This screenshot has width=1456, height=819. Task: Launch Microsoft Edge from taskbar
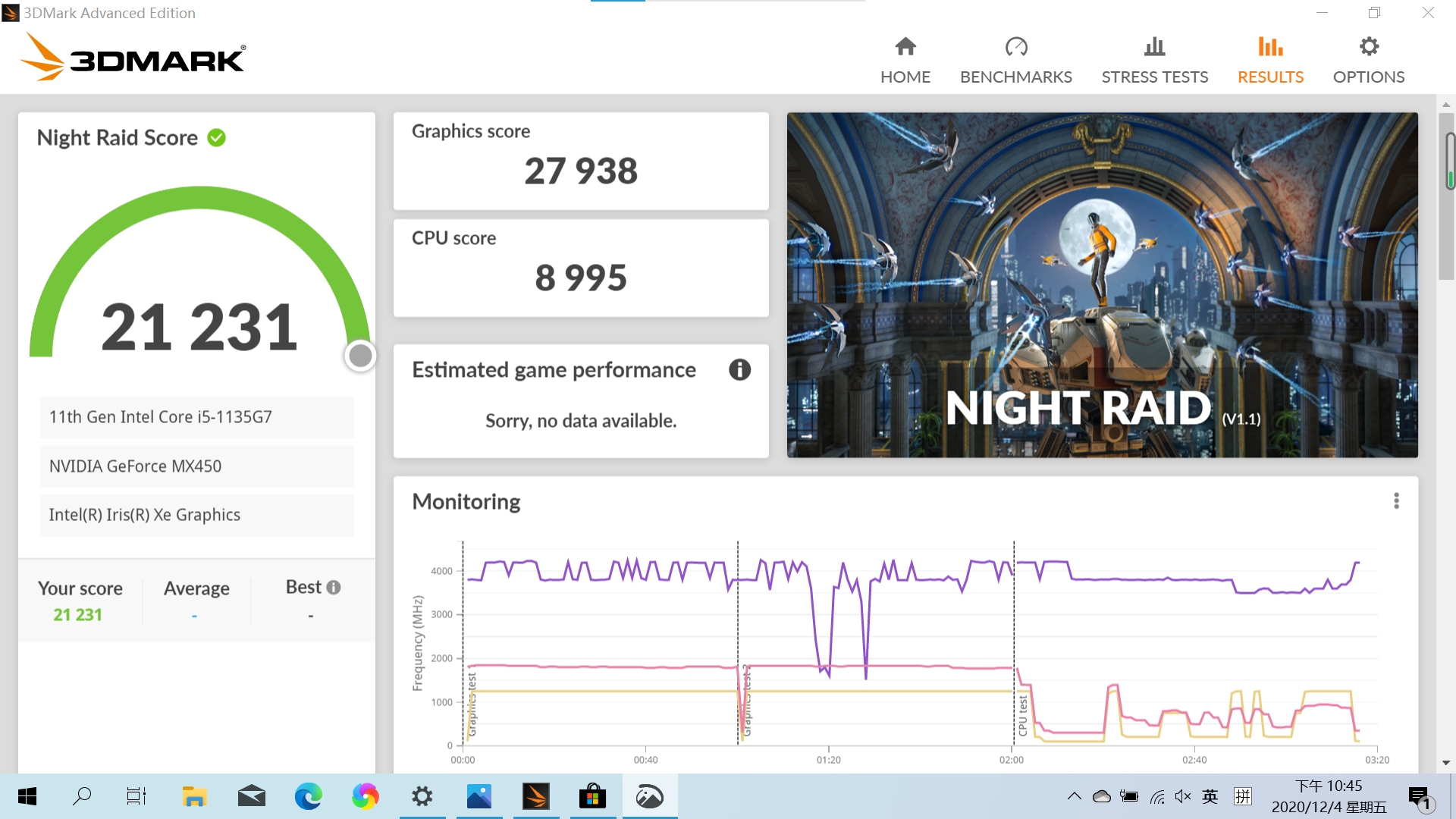tap(308, 796)
